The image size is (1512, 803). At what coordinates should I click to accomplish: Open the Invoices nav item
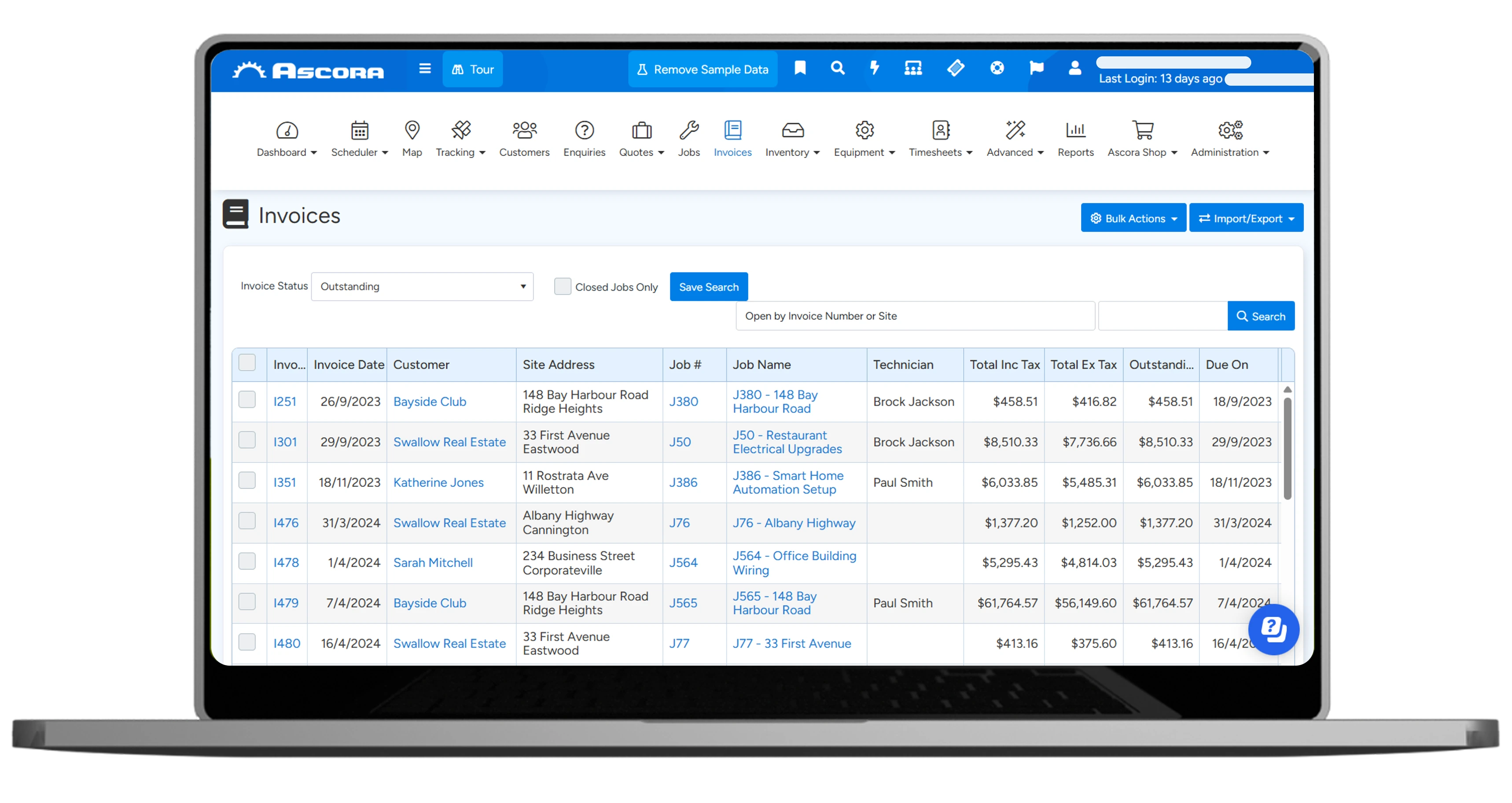pyautogui.click(x=732, y=139)
